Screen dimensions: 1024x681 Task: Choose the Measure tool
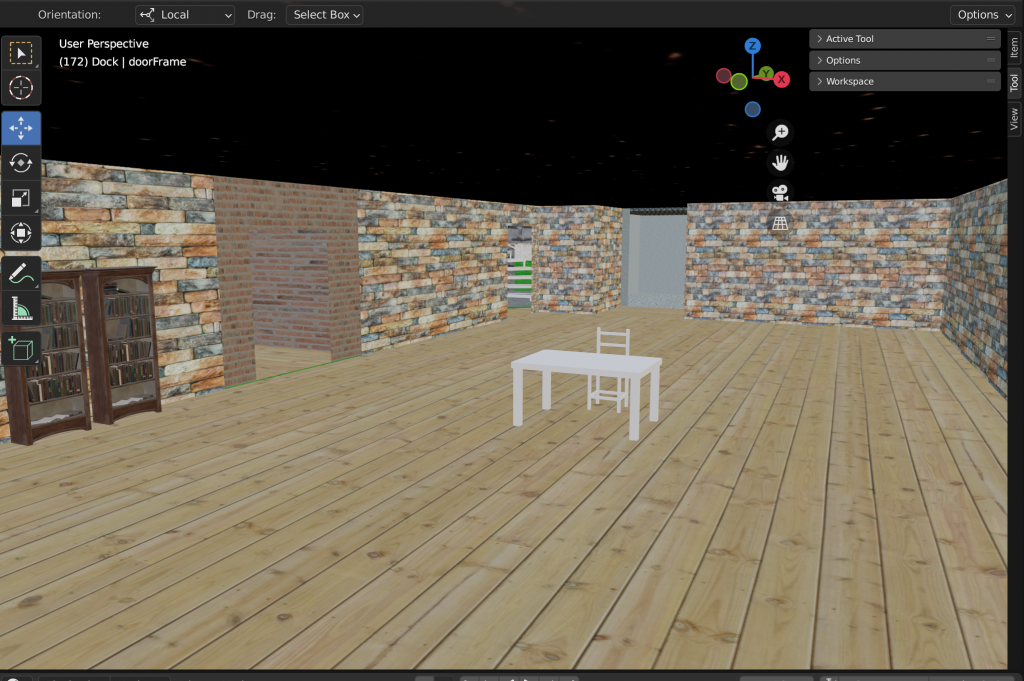21,308
